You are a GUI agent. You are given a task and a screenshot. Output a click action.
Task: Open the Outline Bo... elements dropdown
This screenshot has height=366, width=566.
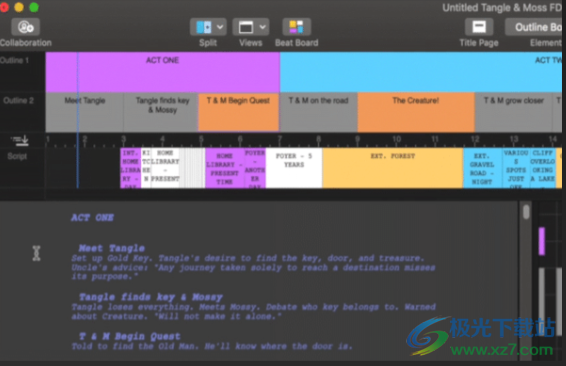click(x=535, y=27)
